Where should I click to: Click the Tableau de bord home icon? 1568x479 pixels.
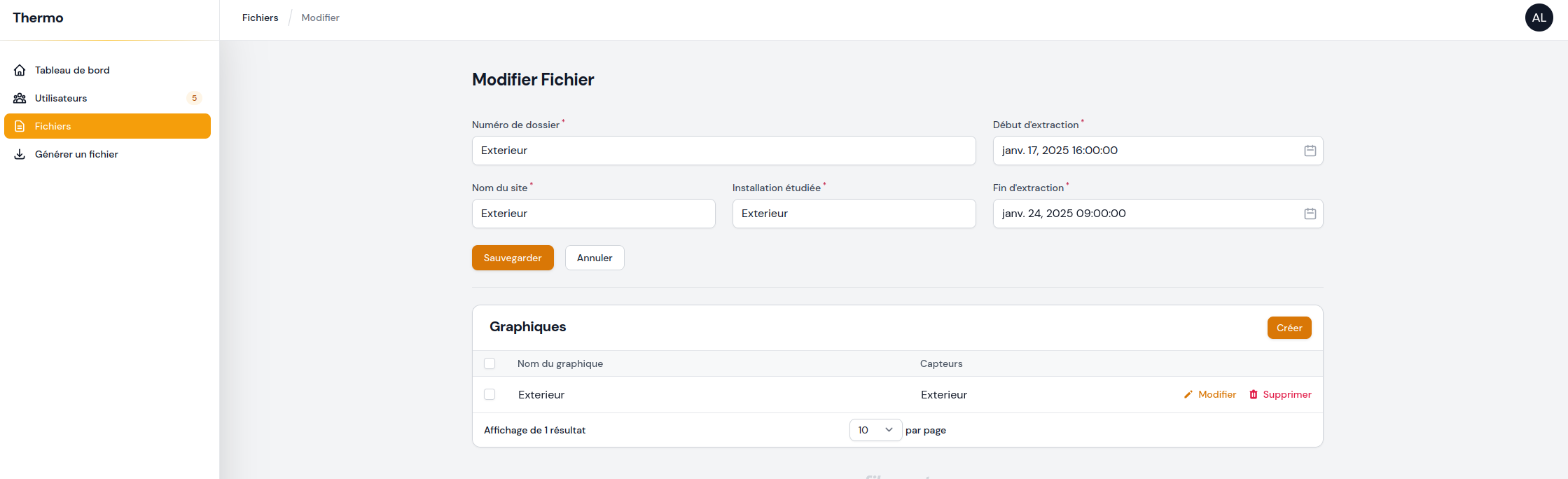(20, 70)
